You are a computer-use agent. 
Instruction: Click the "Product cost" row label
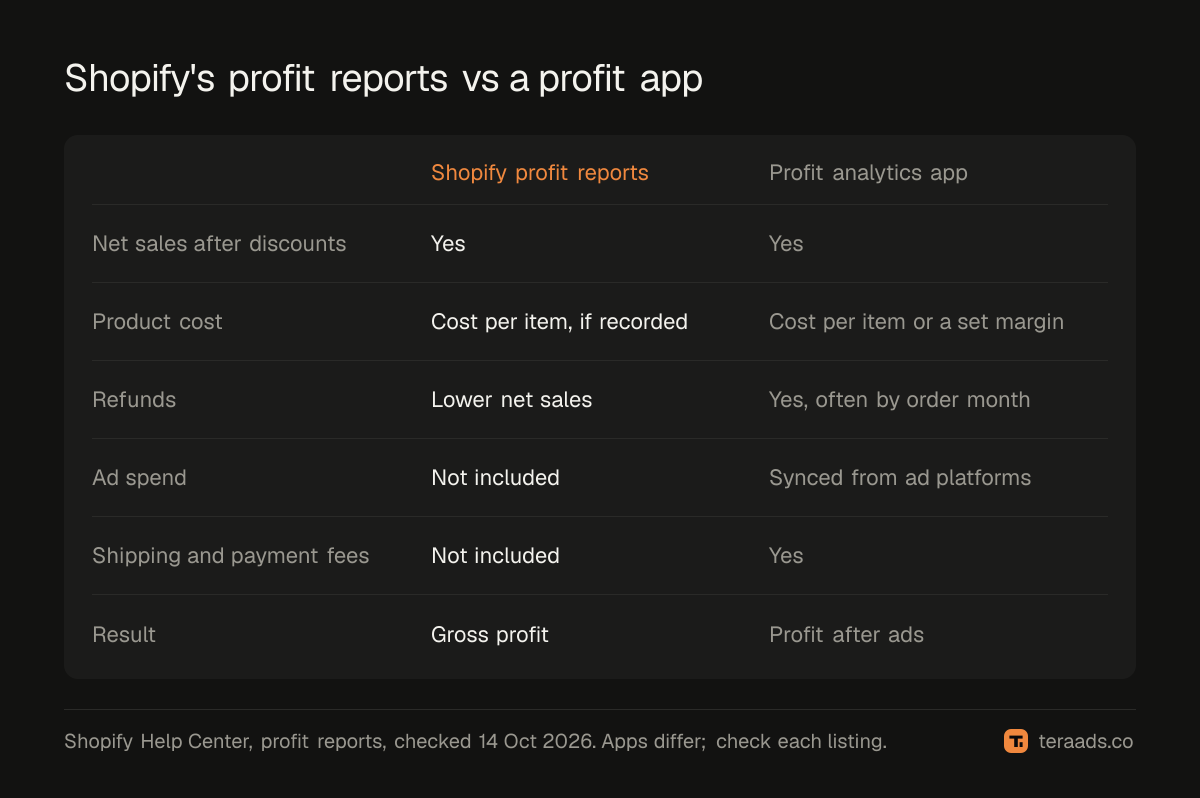point(157,322)
